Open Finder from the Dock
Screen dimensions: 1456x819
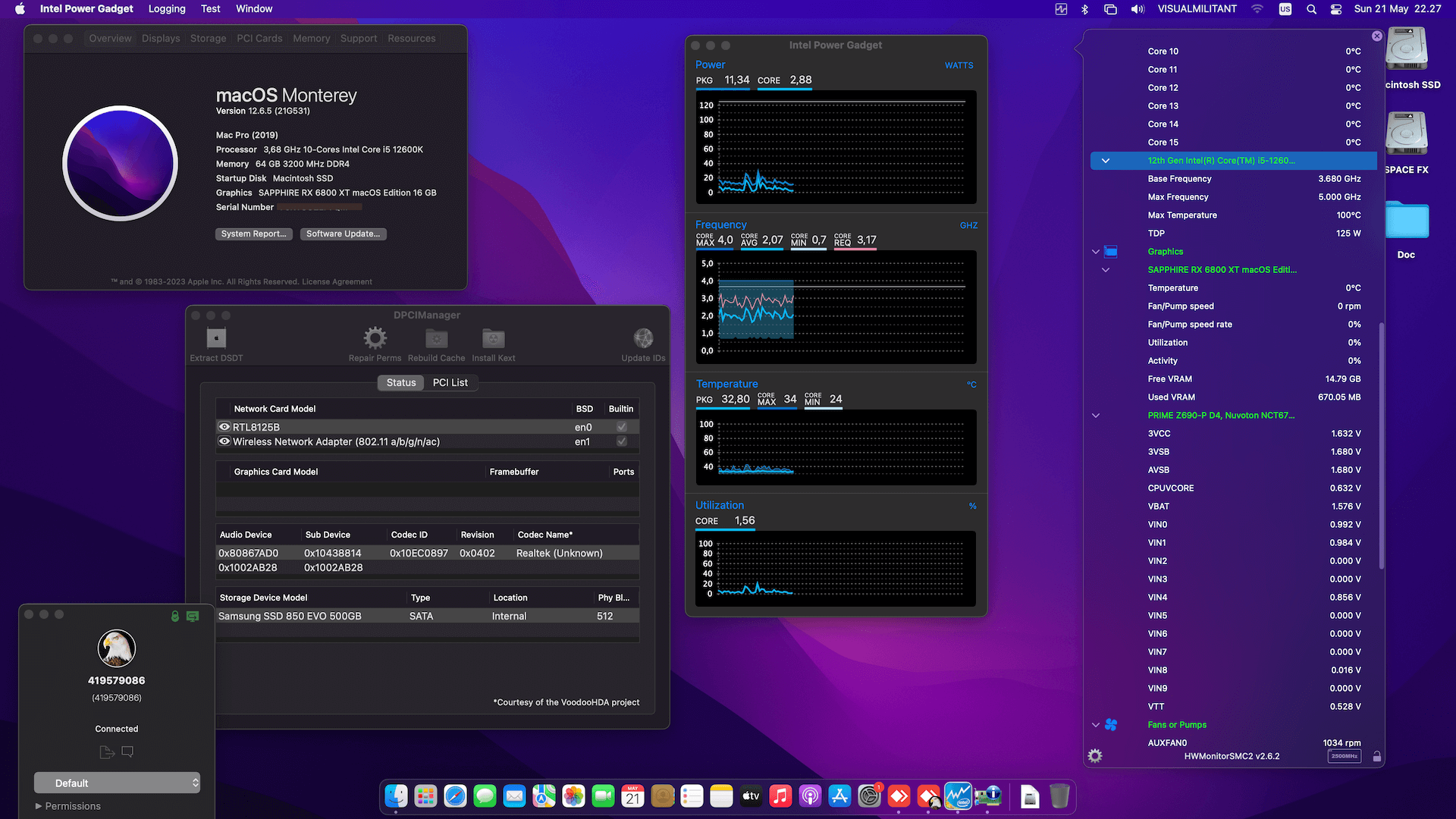(x=396, y=795)
